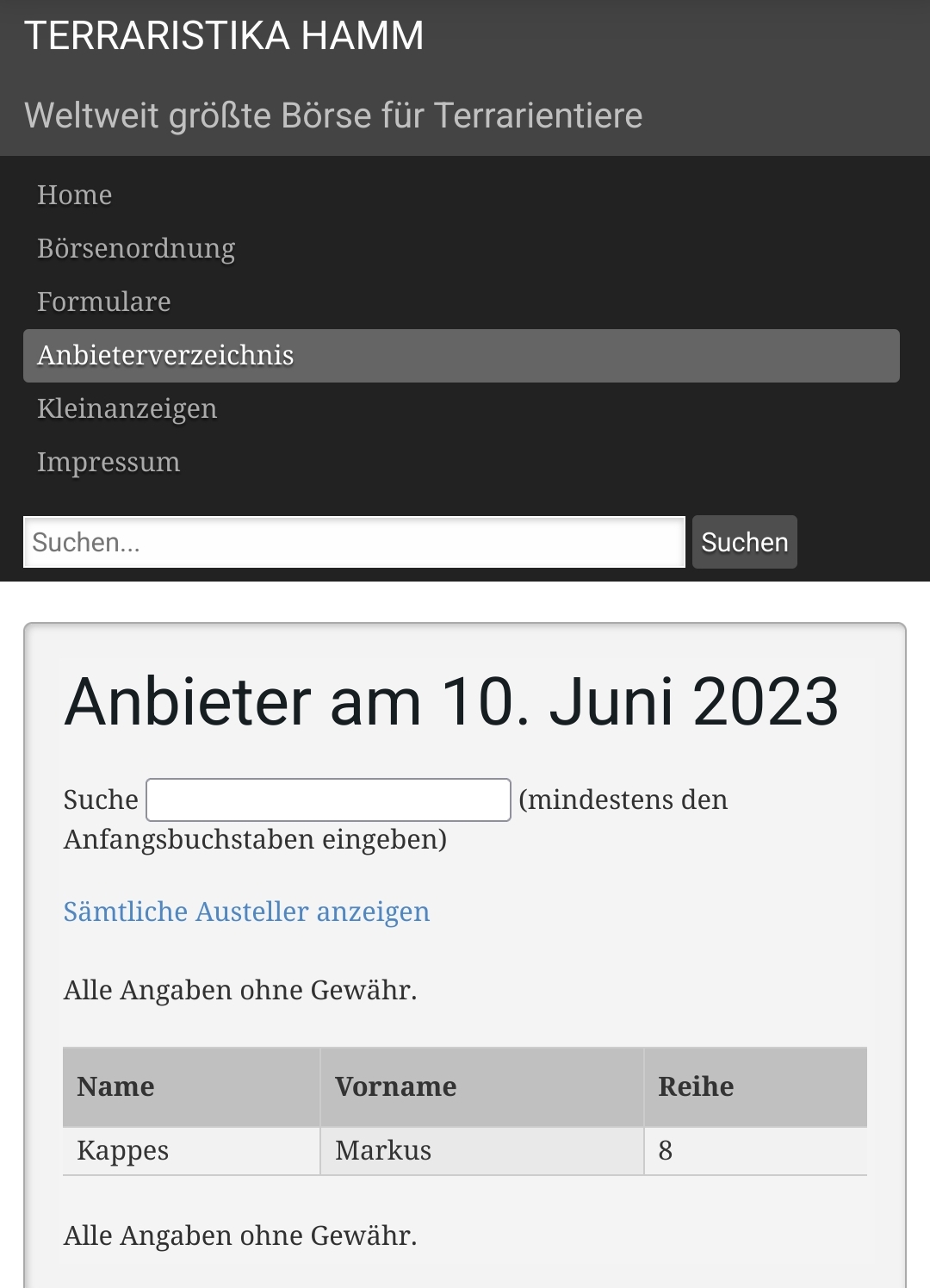Screen dimensions: 930x1288
Task: Focus the Suche exhibitor name input
Action: [328, 800]
